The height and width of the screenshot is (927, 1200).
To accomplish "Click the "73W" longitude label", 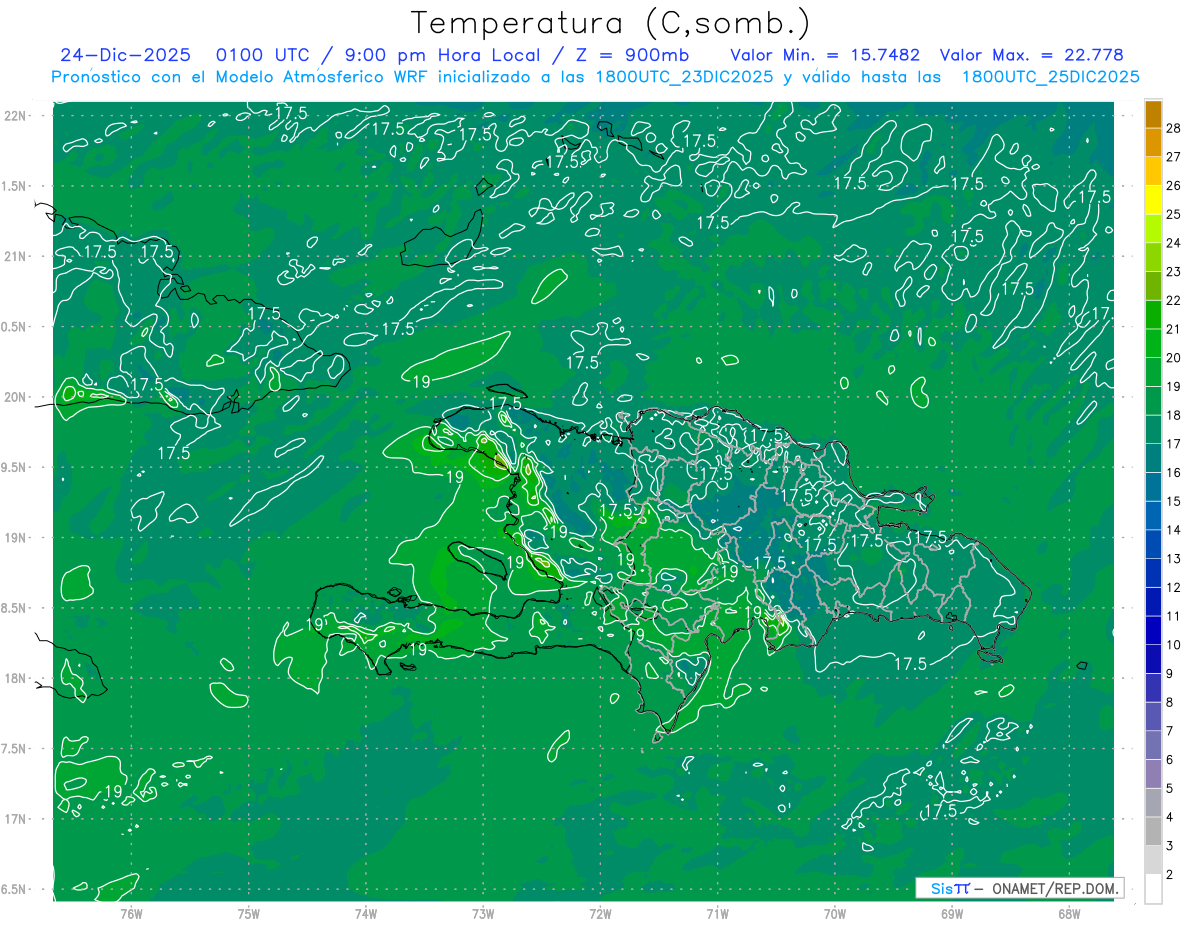I will tap(483, 913).
